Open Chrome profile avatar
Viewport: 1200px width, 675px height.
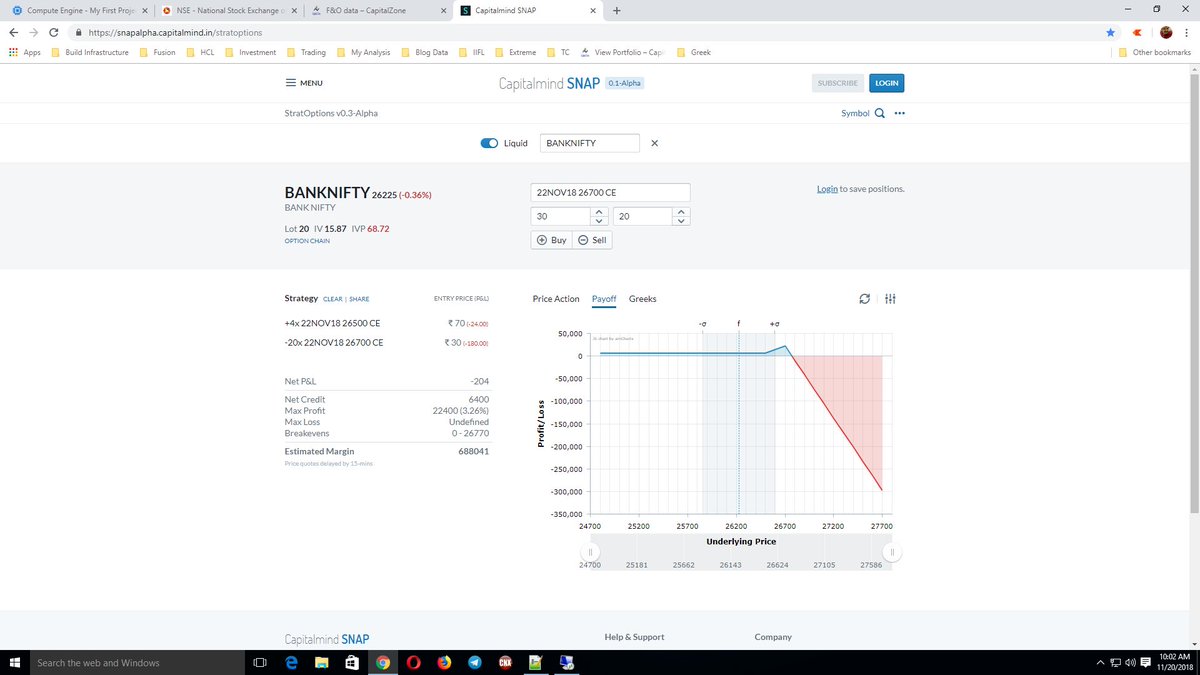[1165, 32]
